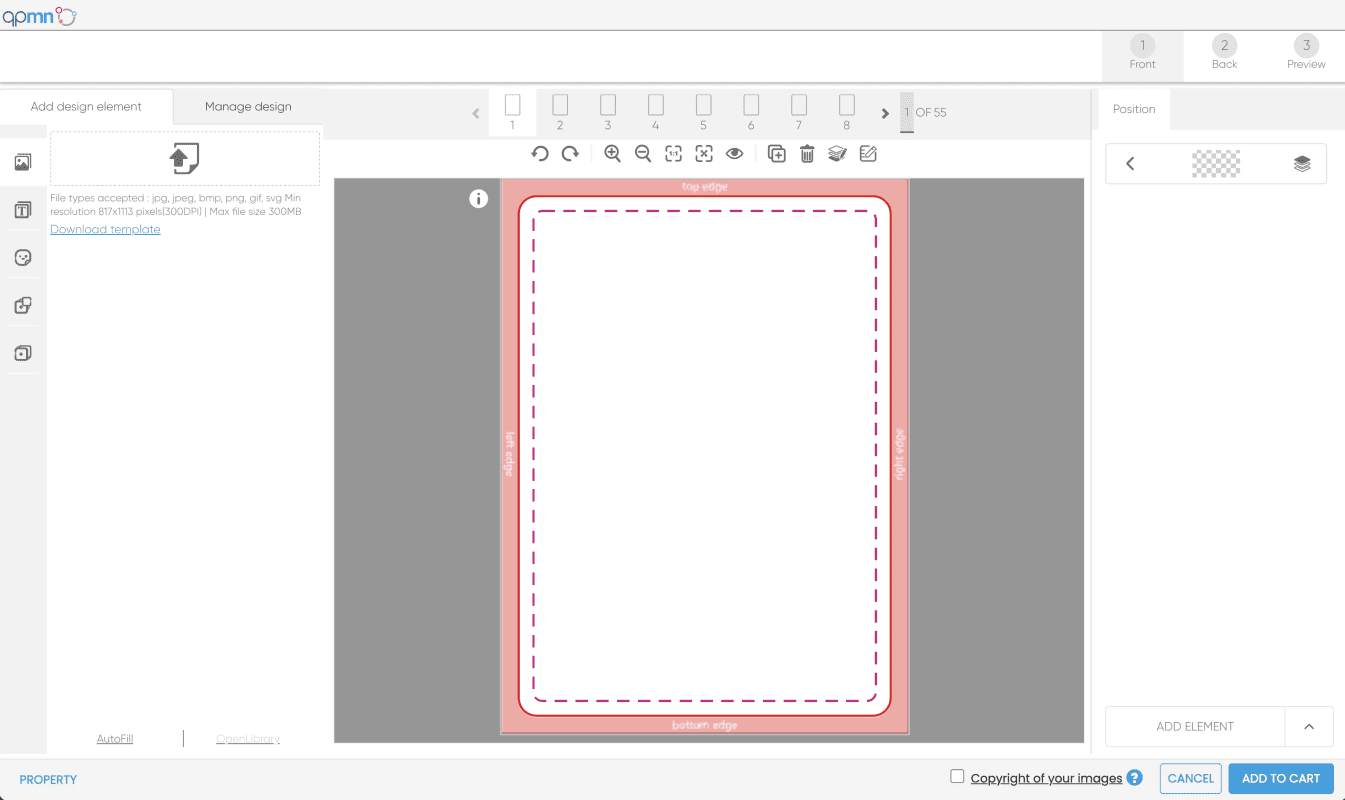Open the sticker/clipart smiley tool
This screenshot has height=800, width=1345.
pyautogui.click(x=23, y=258)
